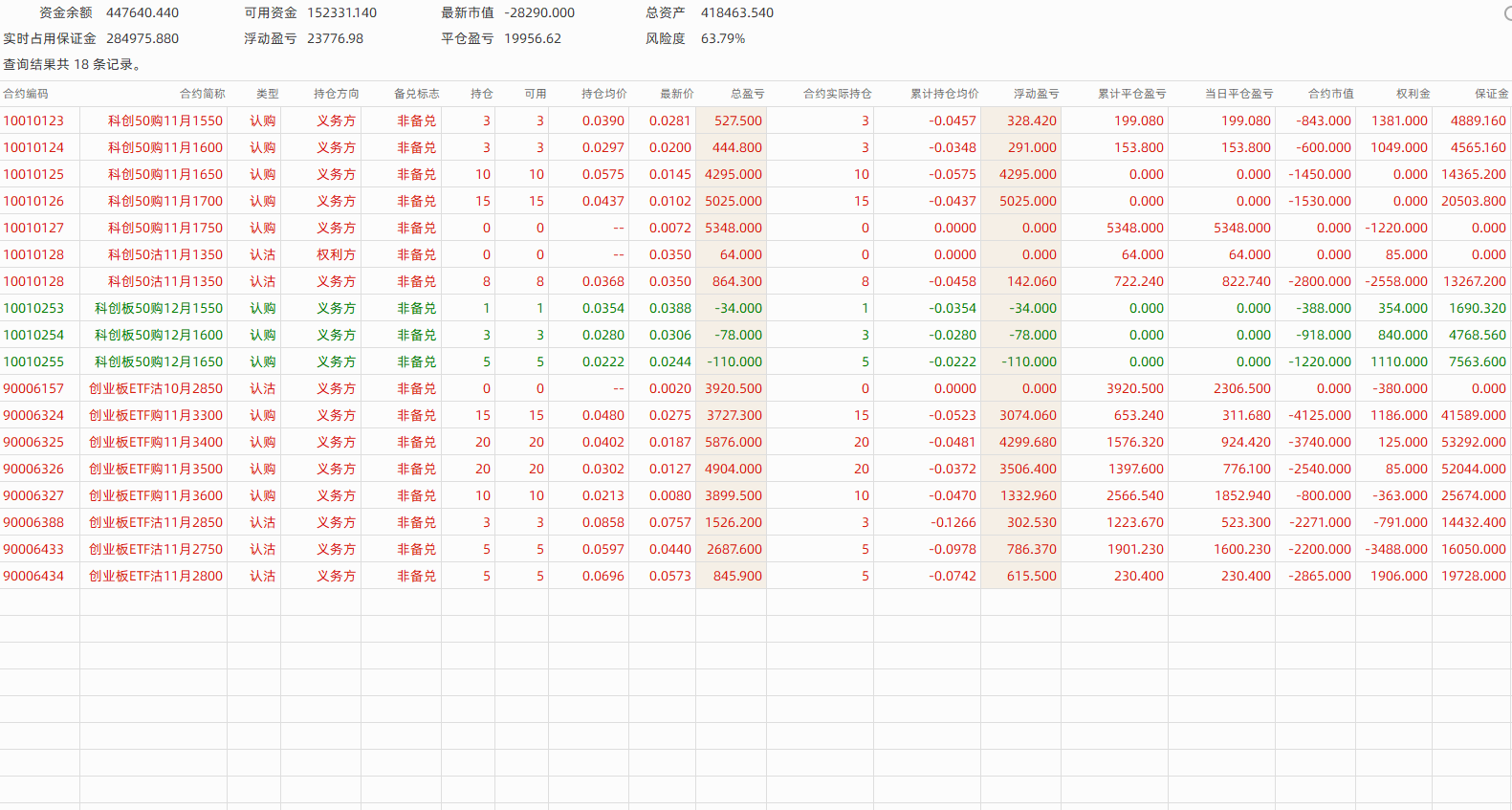
Task: Select contract code 90006325 row
Action: [33, 443]
